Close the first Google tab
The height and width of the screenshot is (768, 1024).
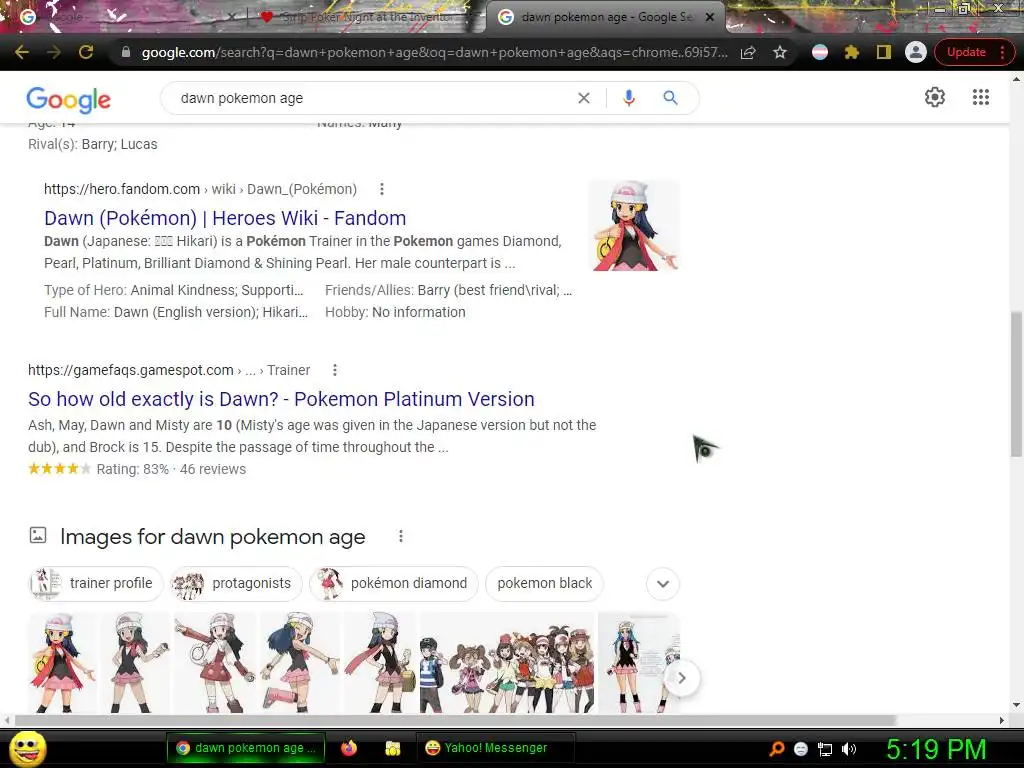(231, 17)
